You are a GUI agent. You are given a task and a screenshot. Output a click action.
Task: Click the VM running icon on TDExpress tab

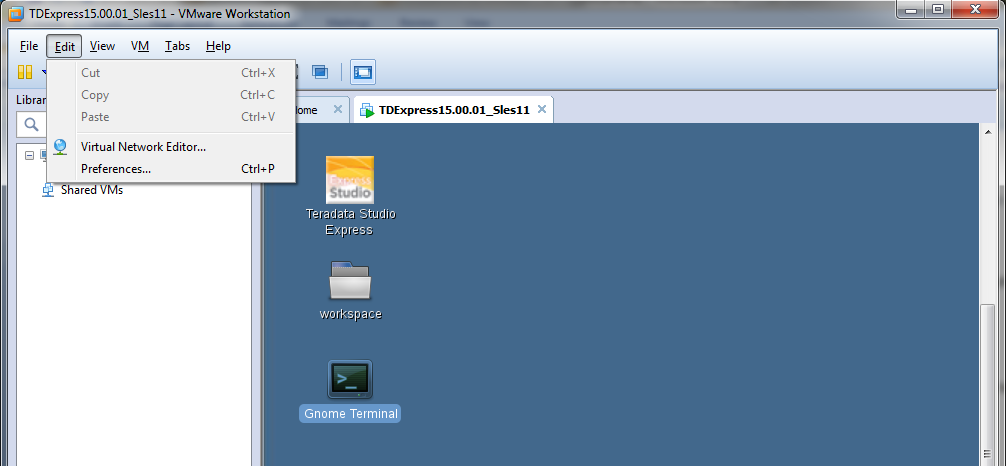coord(367,110)
